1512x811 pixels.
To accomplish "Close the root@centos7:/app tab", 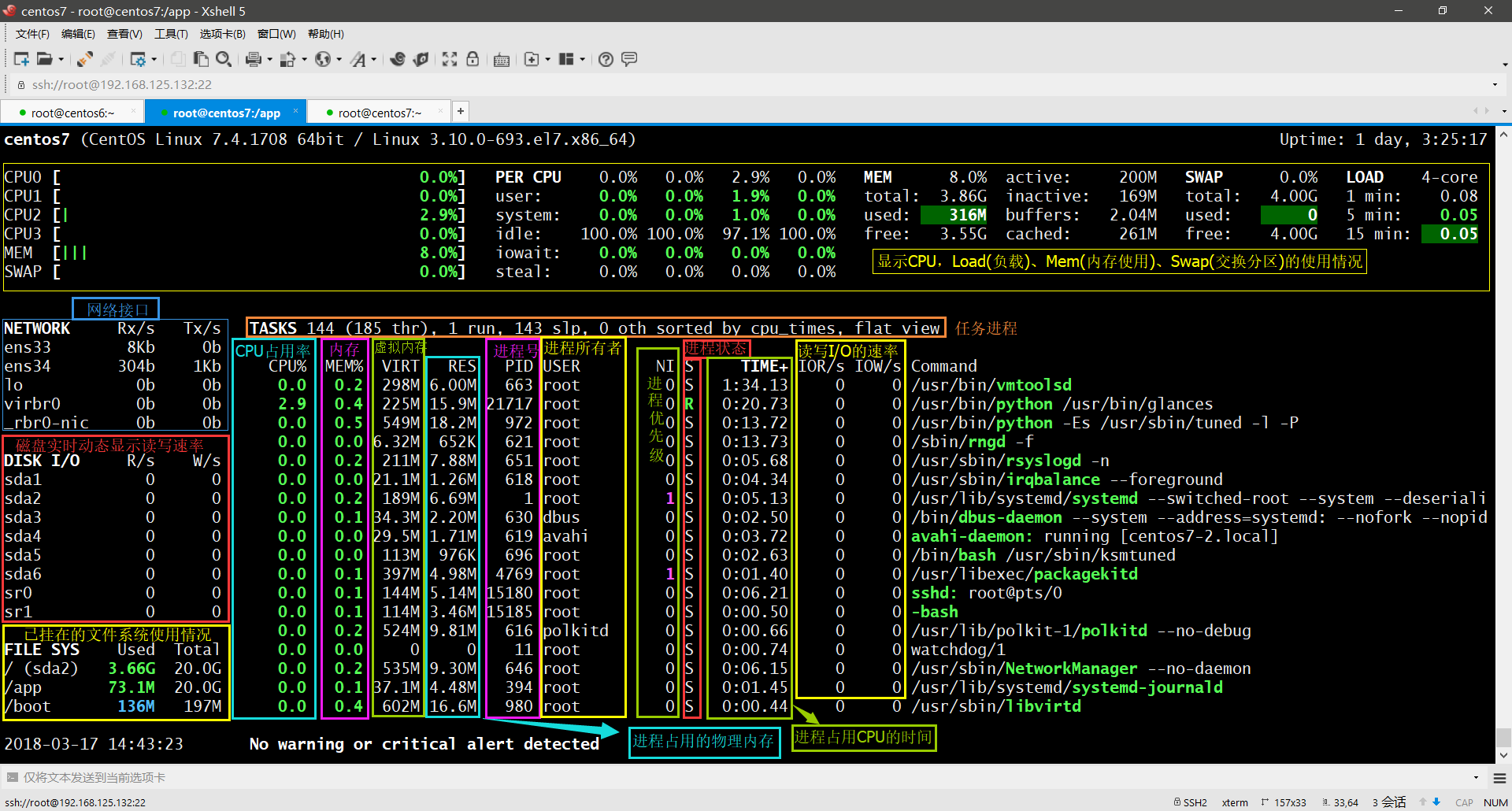I will (x=295, y=111).
